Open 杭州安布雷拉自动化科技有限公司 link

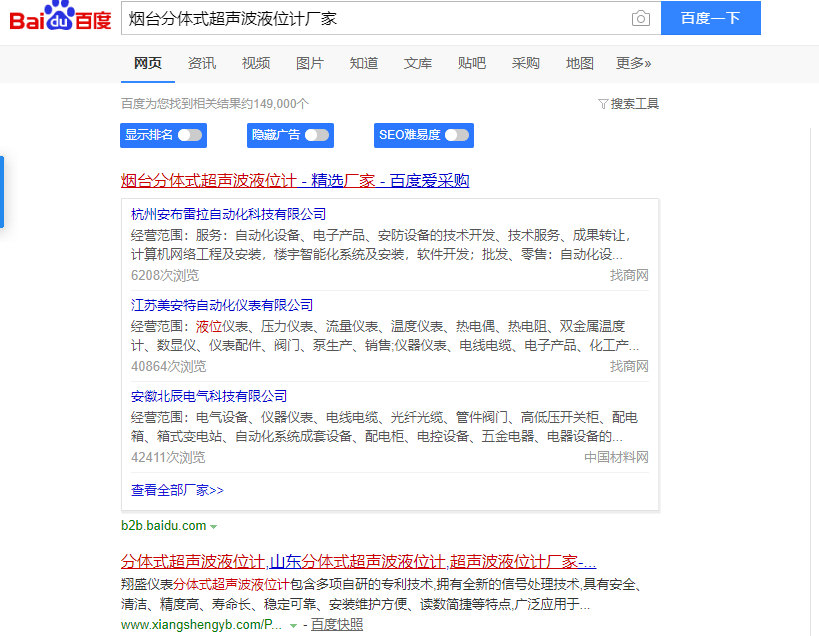(x=229, y=214)
